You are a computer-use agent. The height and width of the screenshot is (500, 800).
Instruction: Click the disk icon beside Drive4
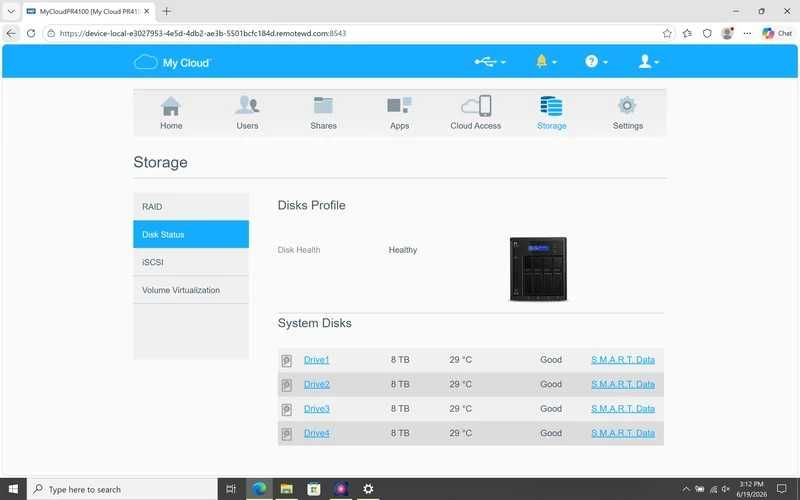287,434
